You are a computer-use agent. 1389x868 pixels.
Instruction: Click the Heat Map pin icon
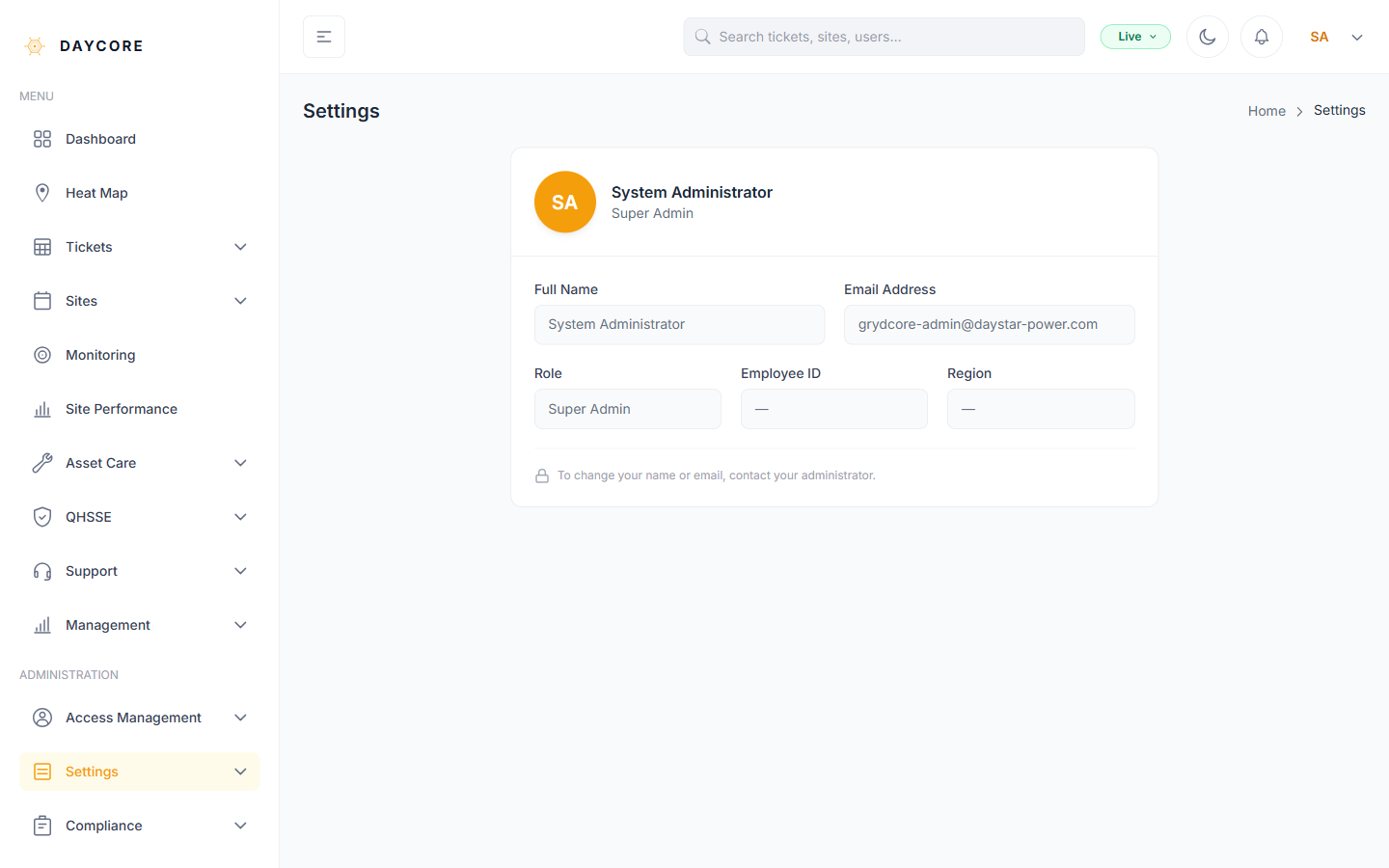42,193
